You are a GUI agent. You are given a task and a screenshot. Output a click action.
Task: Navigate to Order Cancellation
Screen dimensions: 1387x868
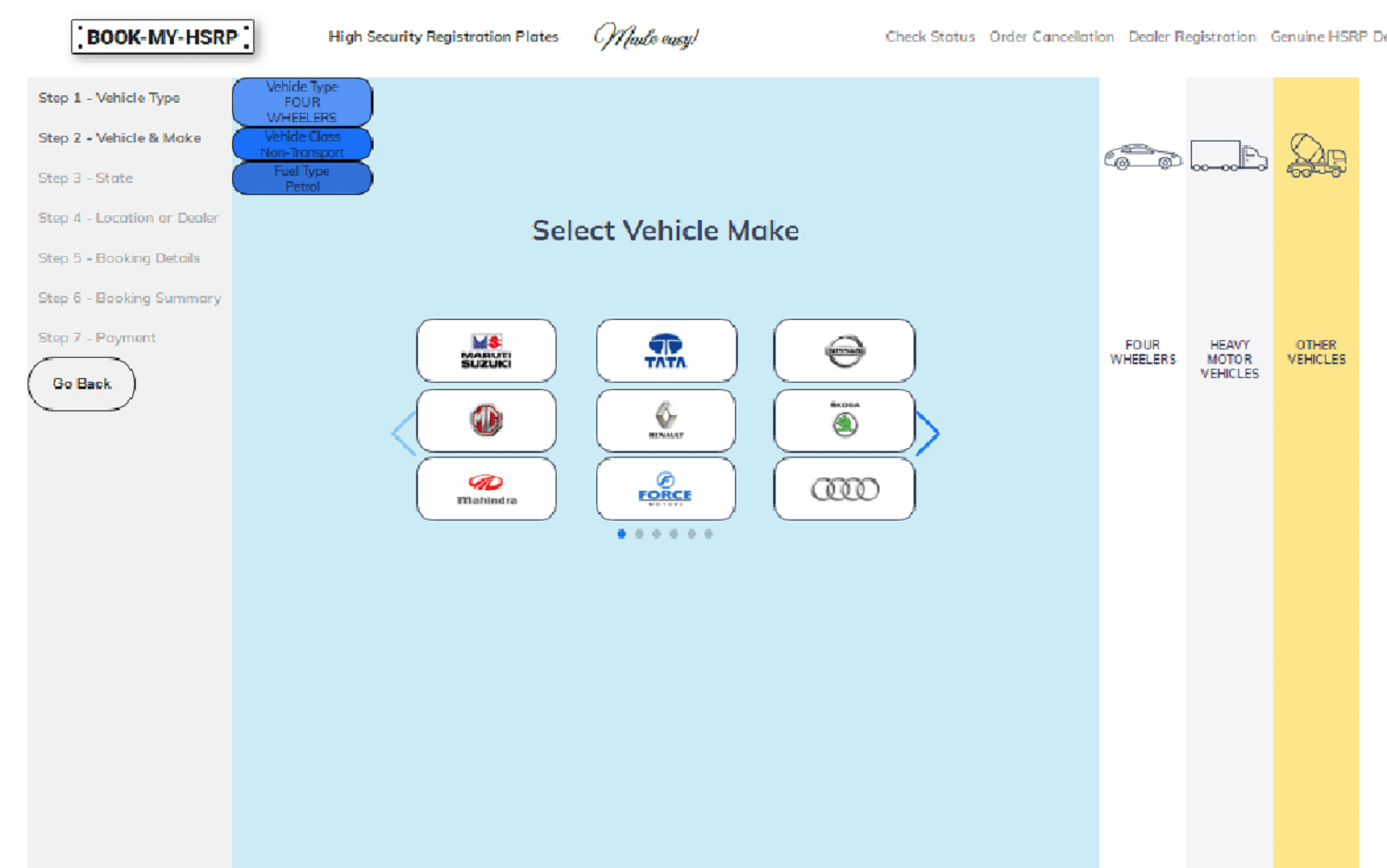(x=1051, y=37)
